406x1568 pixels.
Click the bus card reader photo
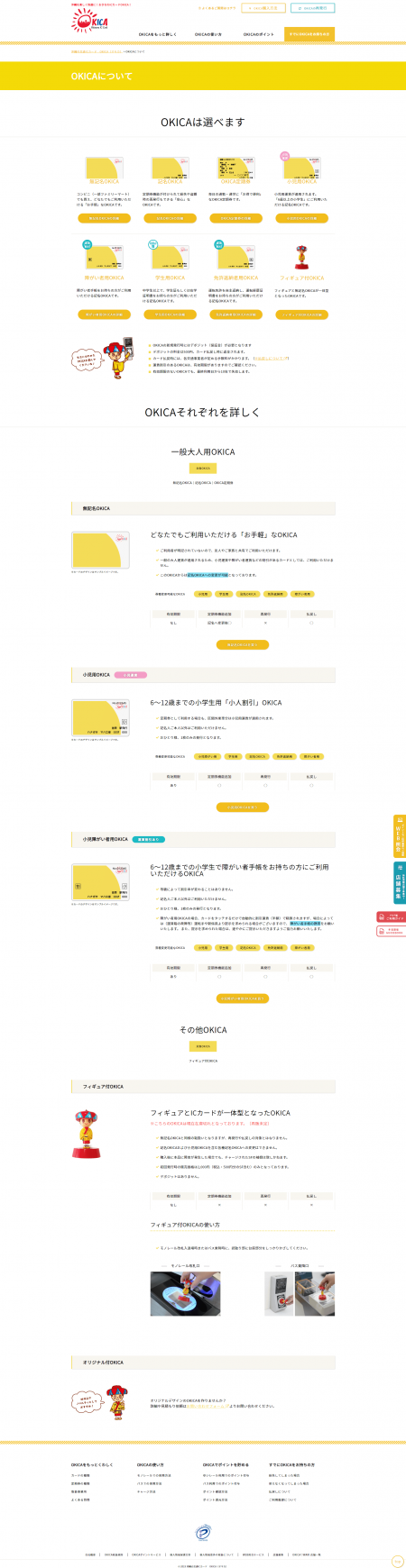pyautogui.click(x=300, y=1293)
